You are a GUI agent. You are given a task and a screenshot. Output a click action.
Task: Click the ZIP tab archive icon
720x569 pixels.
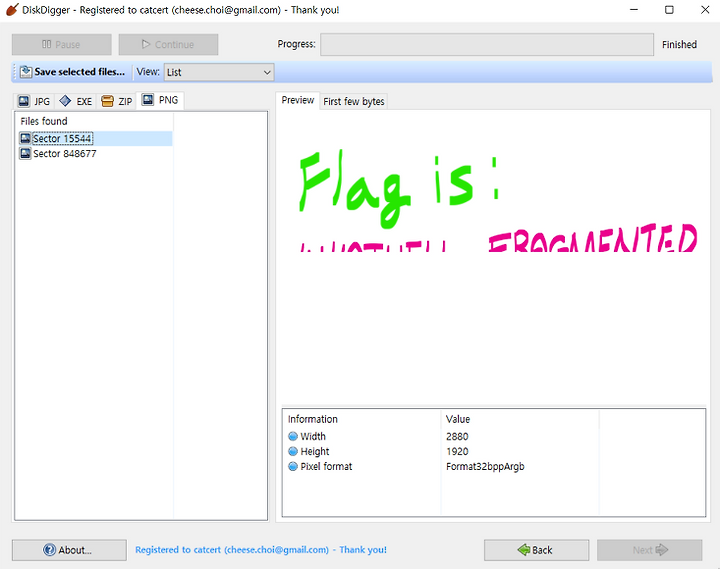[x=107, y=101]
